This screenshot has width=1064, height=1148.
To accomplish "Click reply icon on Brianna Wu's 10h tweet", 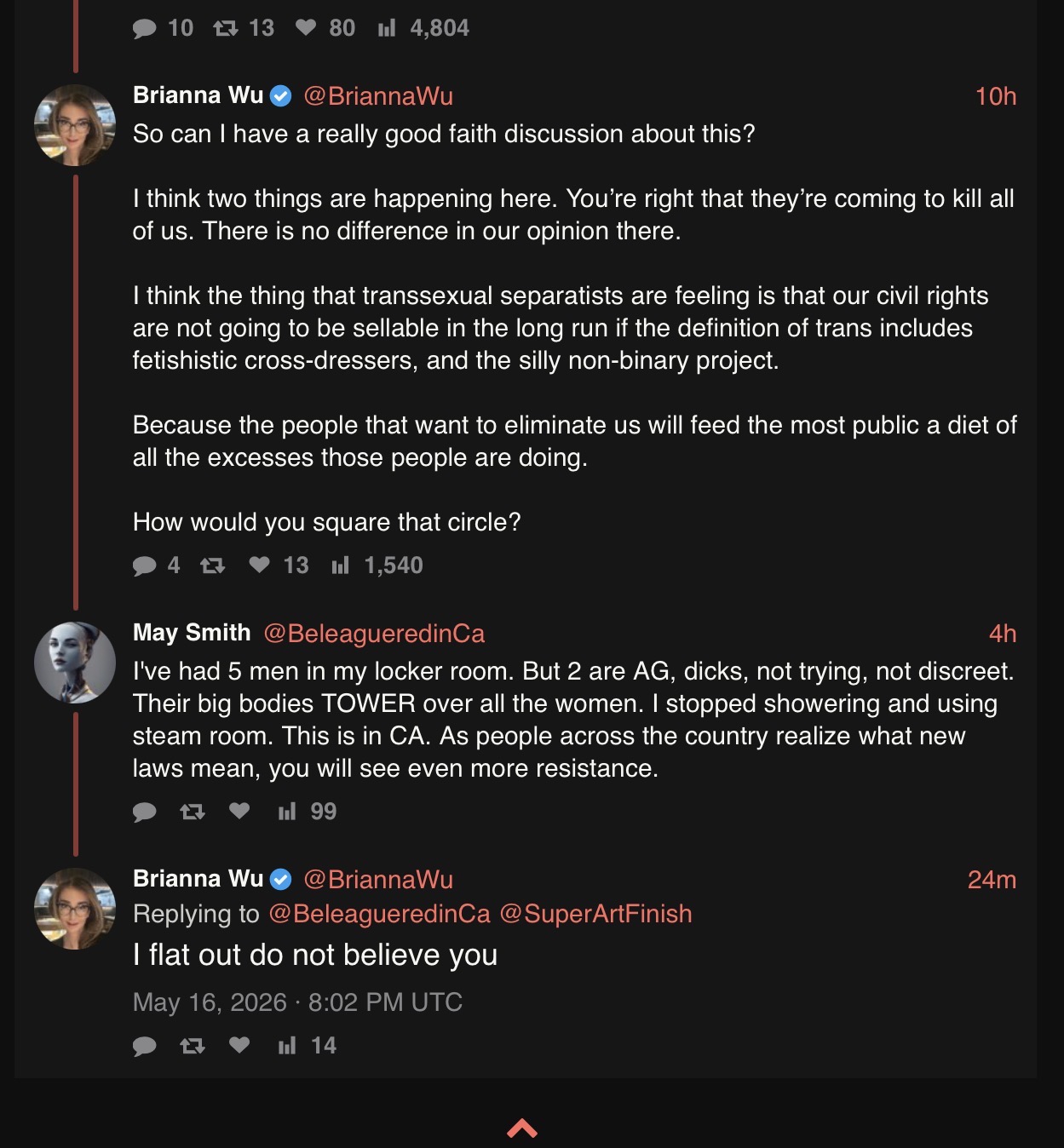I will coord(145,565).
